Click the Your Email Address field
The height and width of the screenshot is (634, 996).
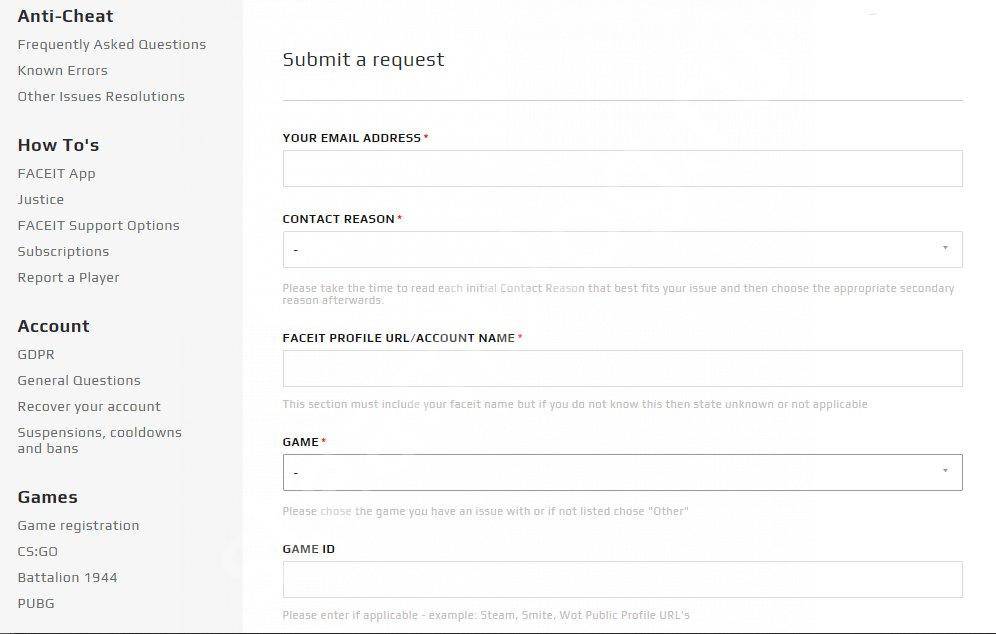point(622,169)
